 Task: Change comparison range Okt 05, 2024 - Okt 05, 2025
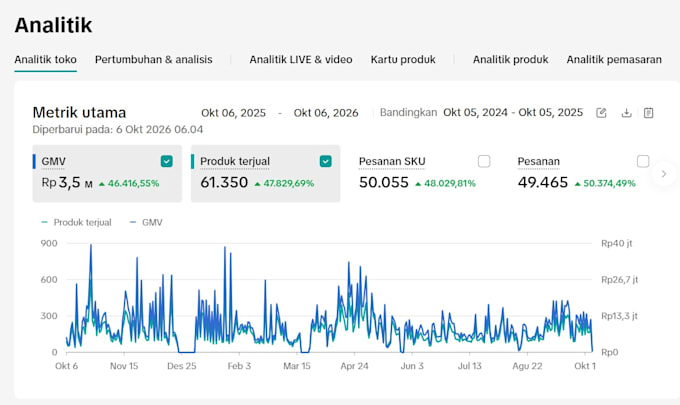pos(513,112)
